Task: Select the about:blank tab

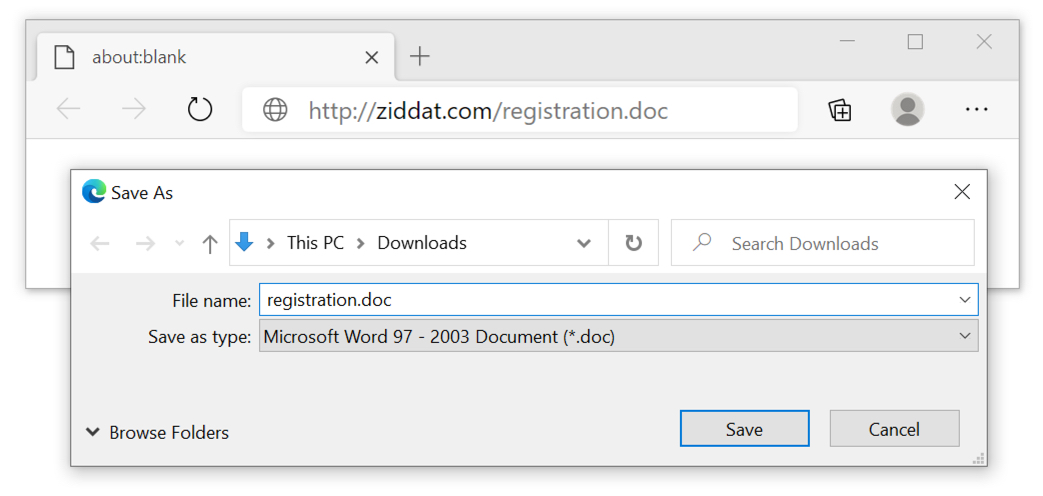Action: point(216,57)
